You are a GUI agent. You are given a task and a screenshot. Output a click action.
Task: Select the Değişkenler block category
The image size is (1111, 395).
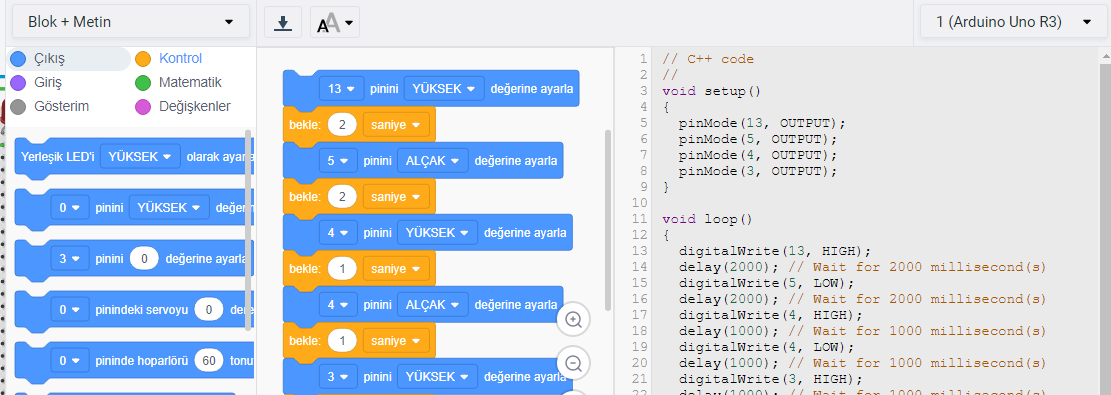[194, 106]
